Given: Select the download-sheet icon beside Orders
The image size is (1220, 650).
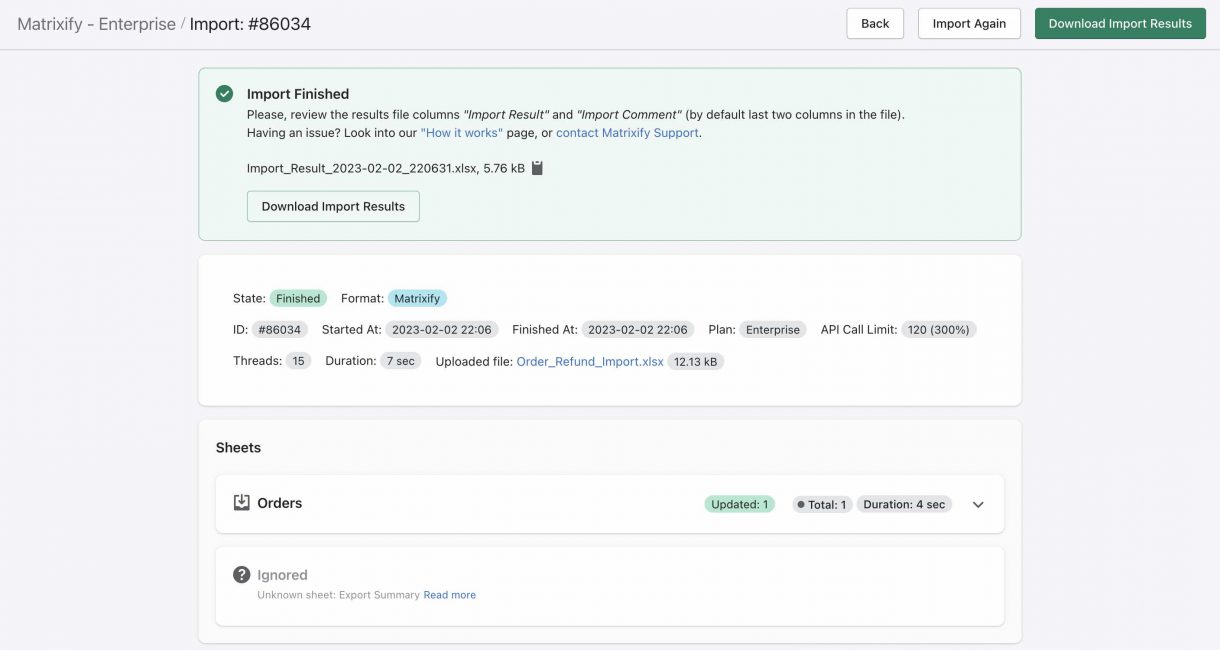Looking at the screenshot, I should (241, 503).
